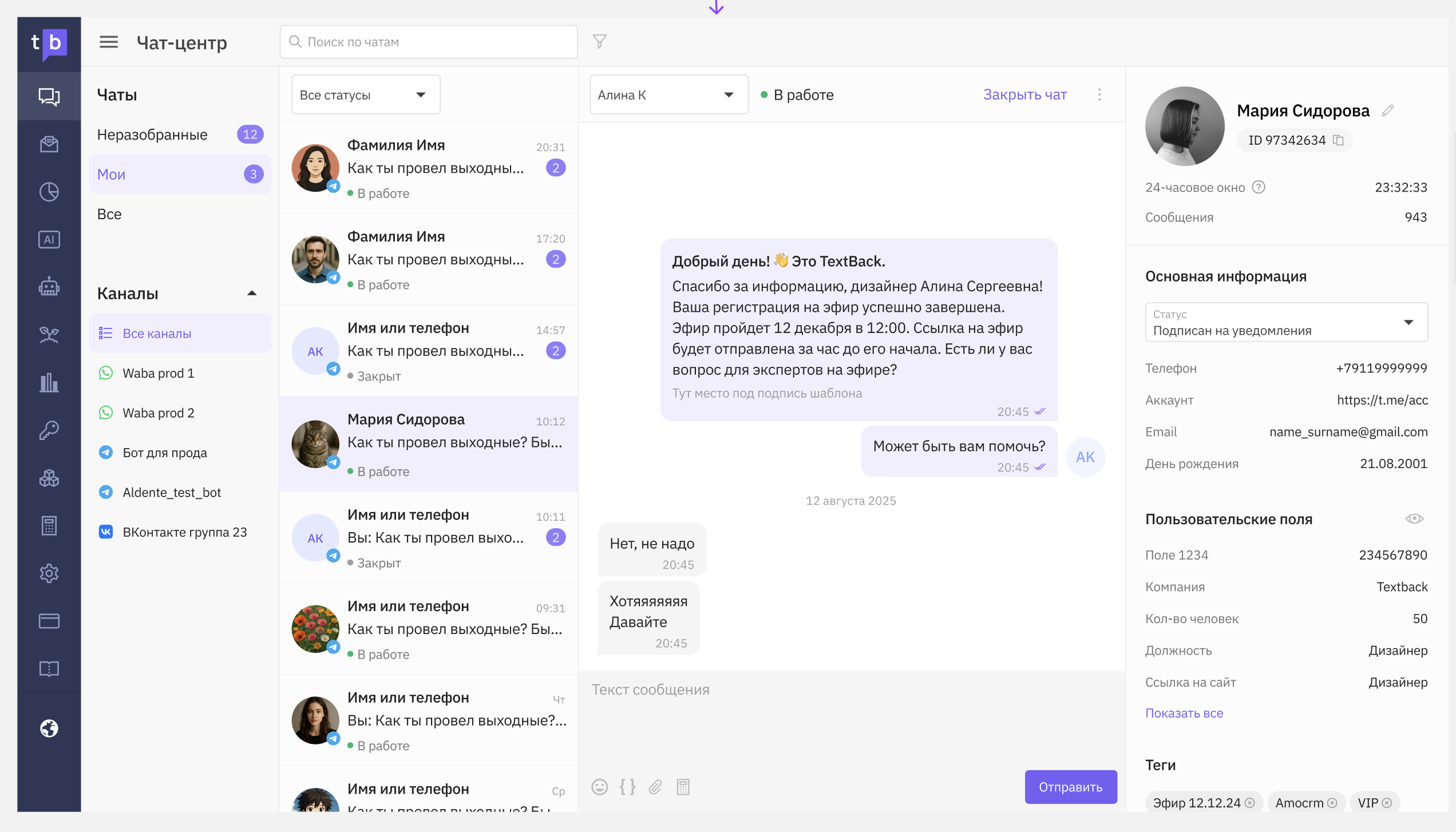Remove the Amocrm tag

tap(1332, 803)
